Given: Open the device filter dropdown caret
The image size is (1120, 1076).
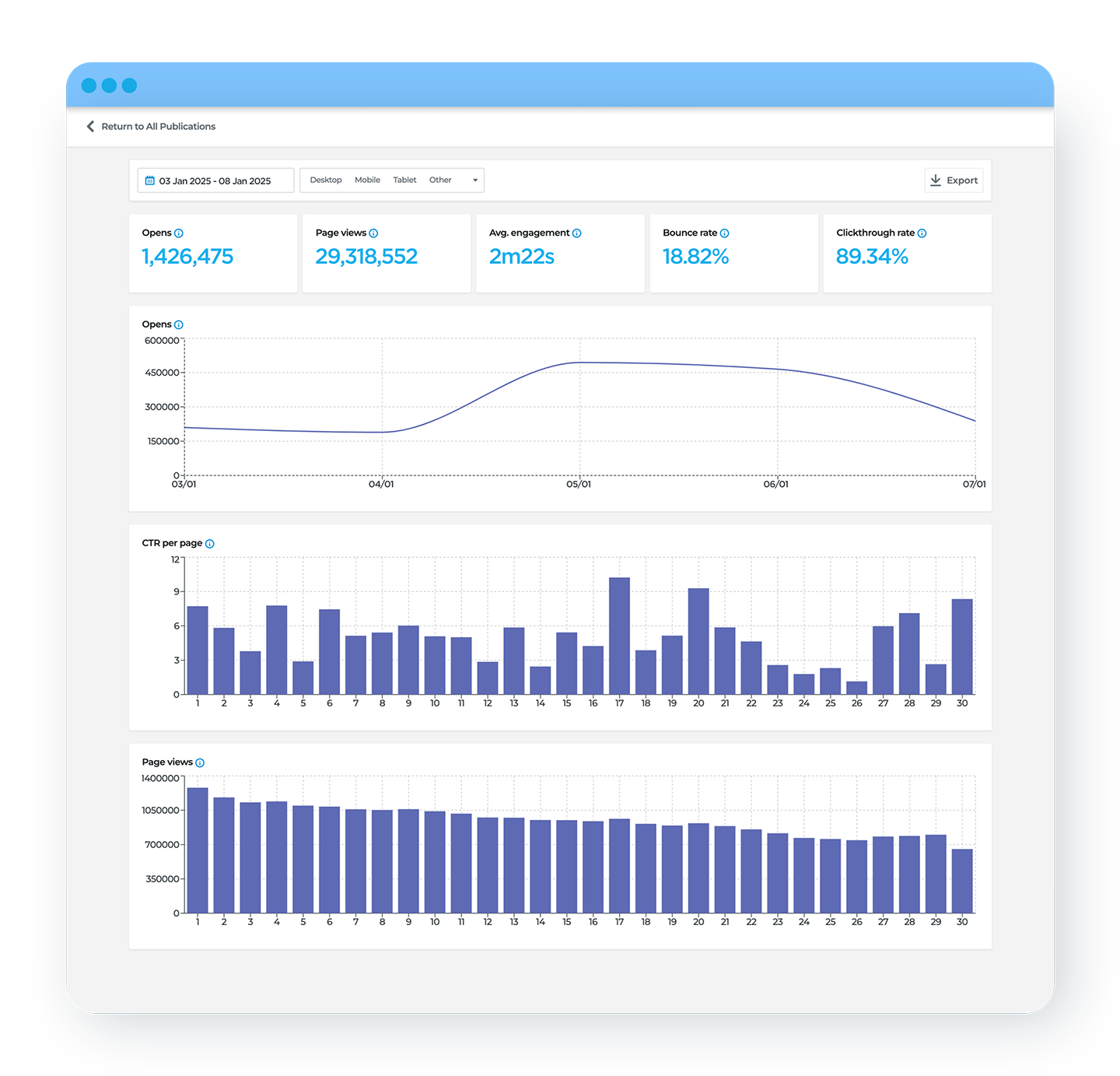Looking at the screenshot, I should pyautogui.click(x=475, y=180).
